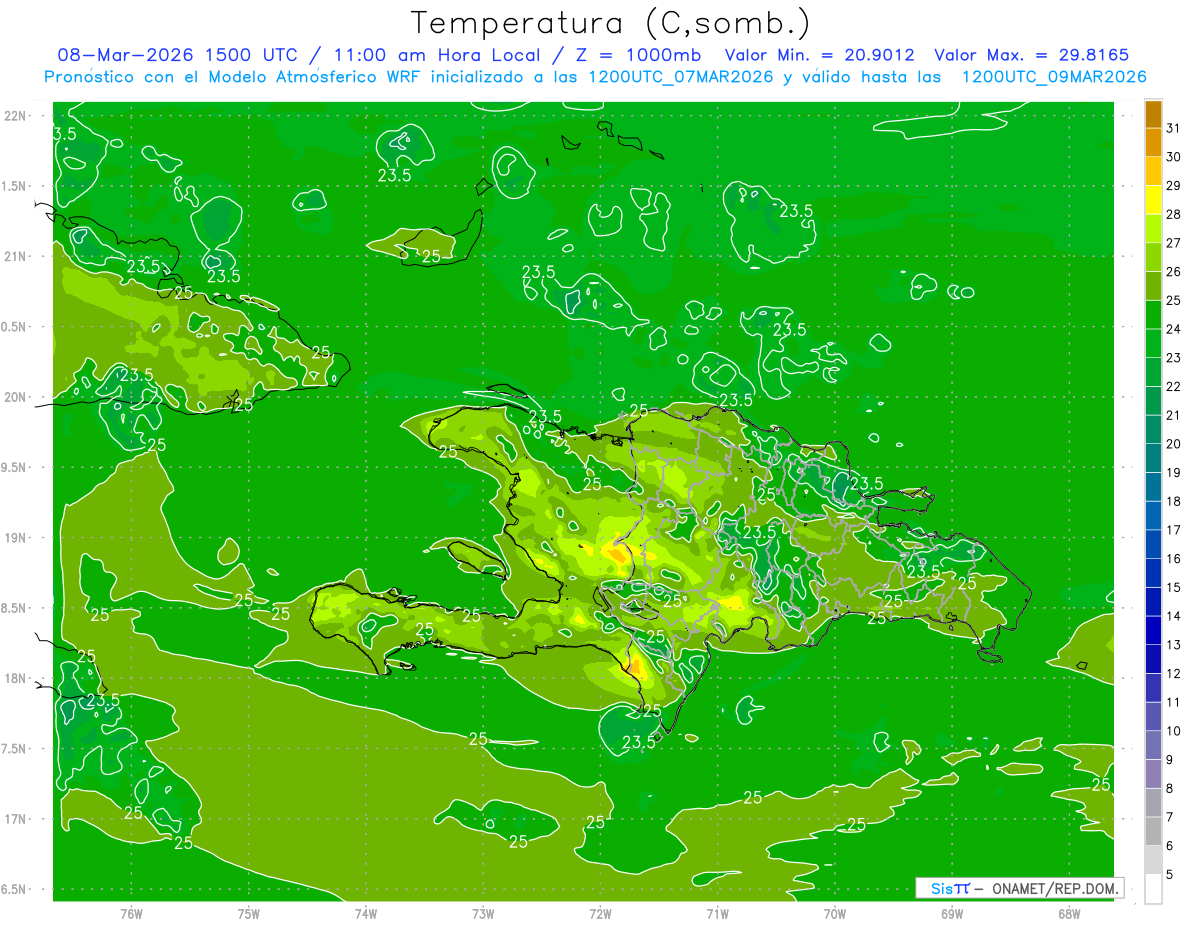Image resolution: width=1200 pixels, height=927 pixels.
Task: Click the legend band between 26 and 27
Action: click(1153, 258)
